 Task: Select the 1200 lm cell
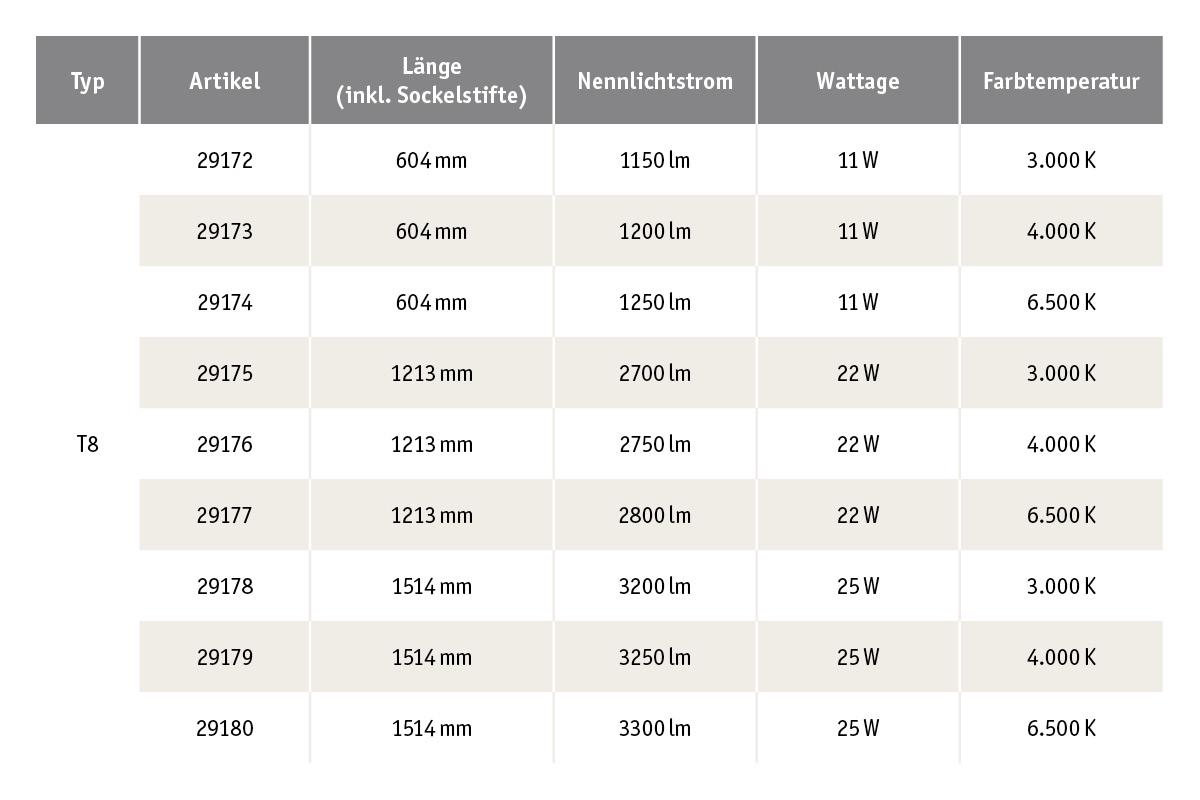point(655,231)
